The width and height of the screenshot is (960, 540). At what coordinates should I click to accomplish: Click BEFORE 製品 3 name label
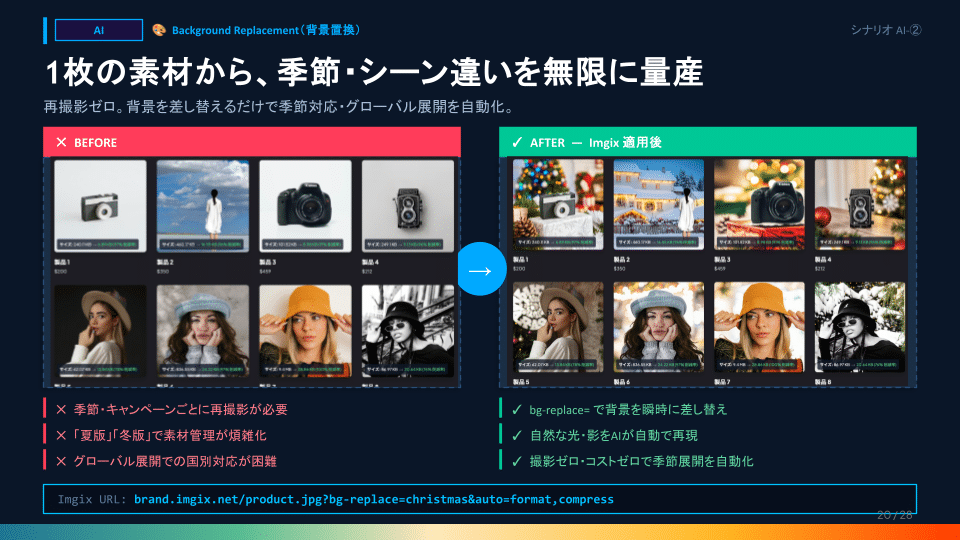tap(267, 262)
